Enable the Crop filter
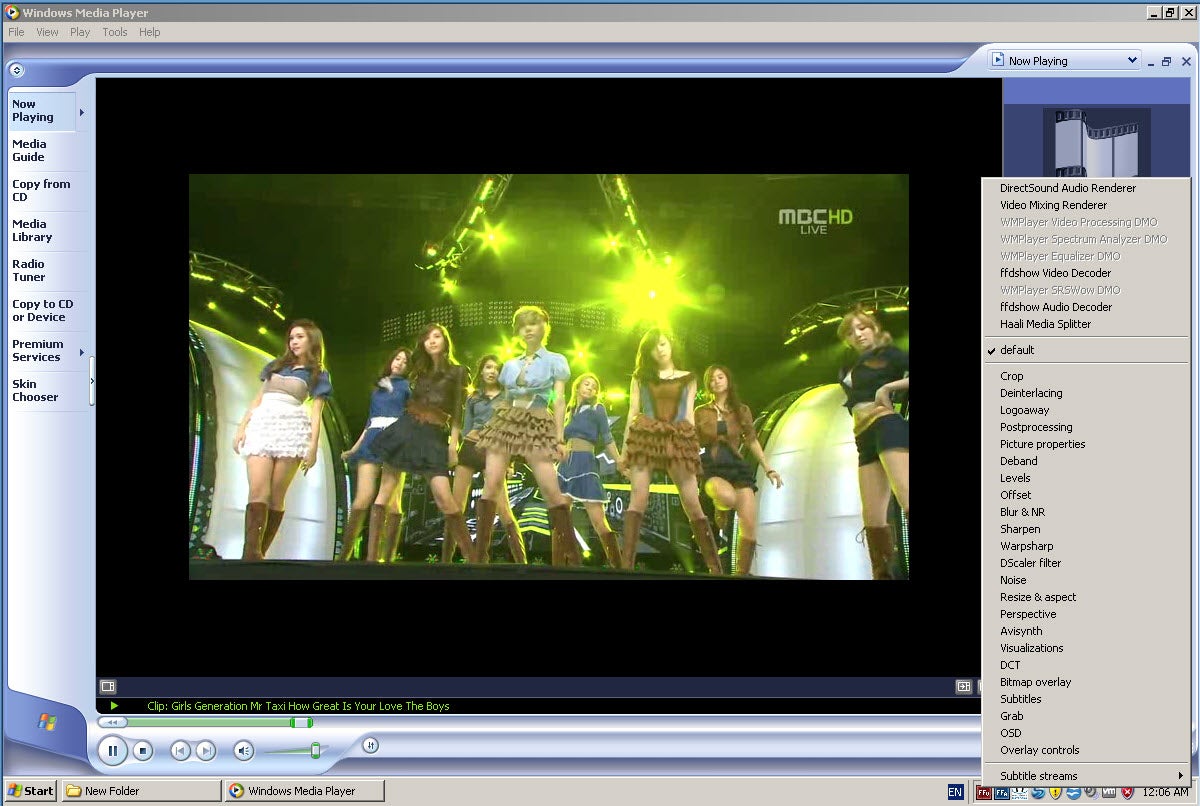The width and height of the screenshot is (1200, 806). [1086, 376]
